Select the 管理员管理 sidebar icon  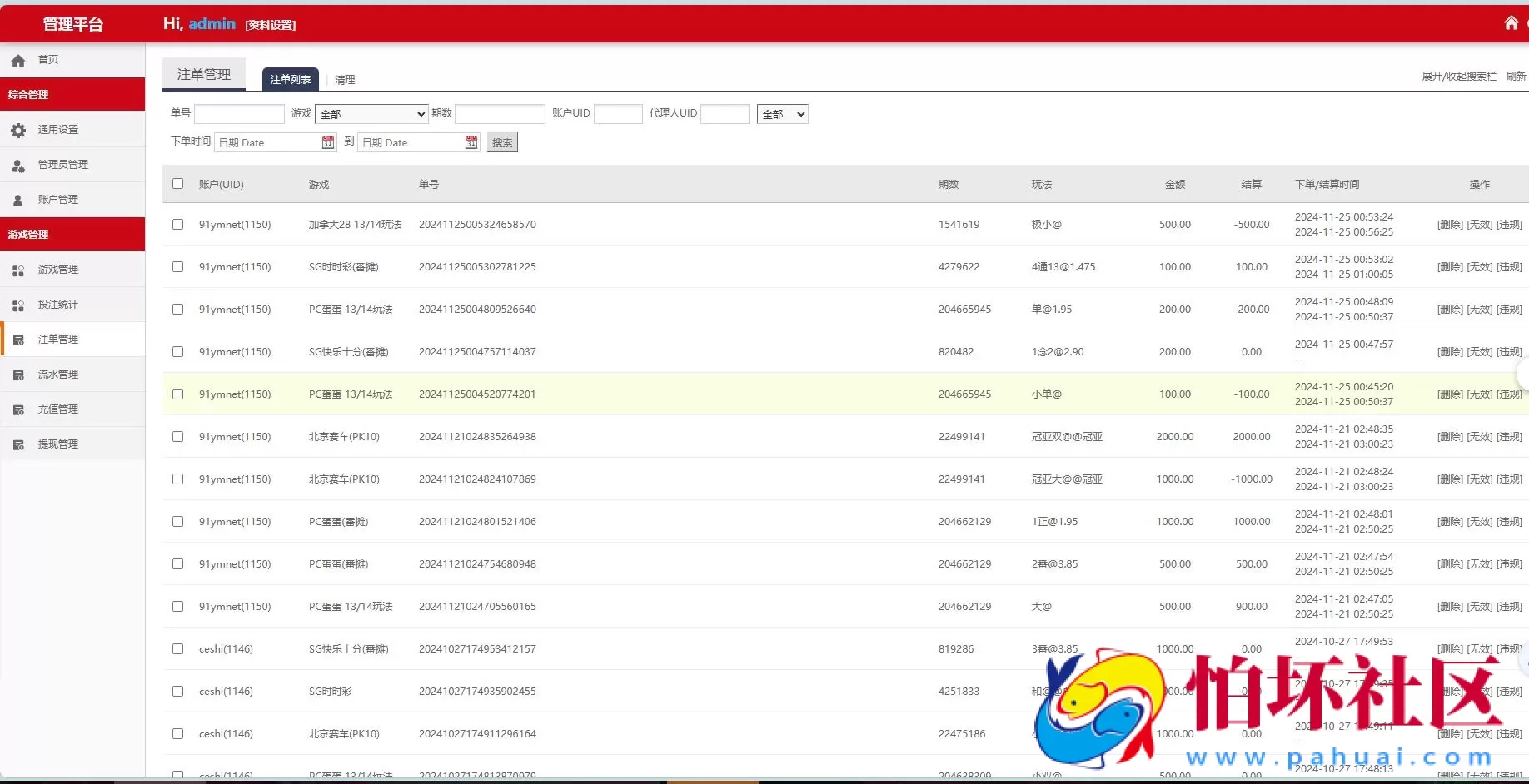pos(18,165)
